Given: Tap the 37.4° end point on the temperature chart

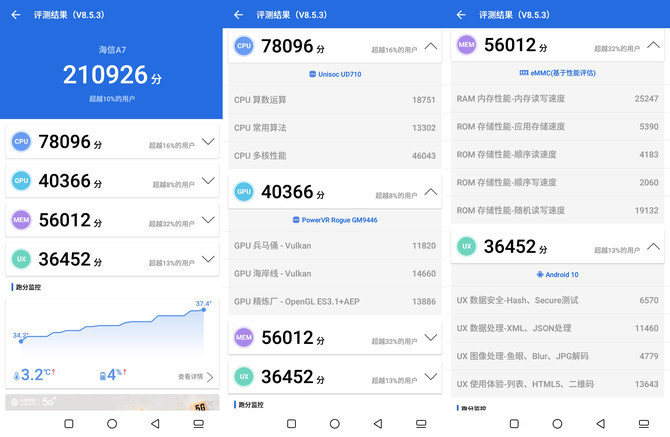Looking at the screenshot, I should (204, 309).
